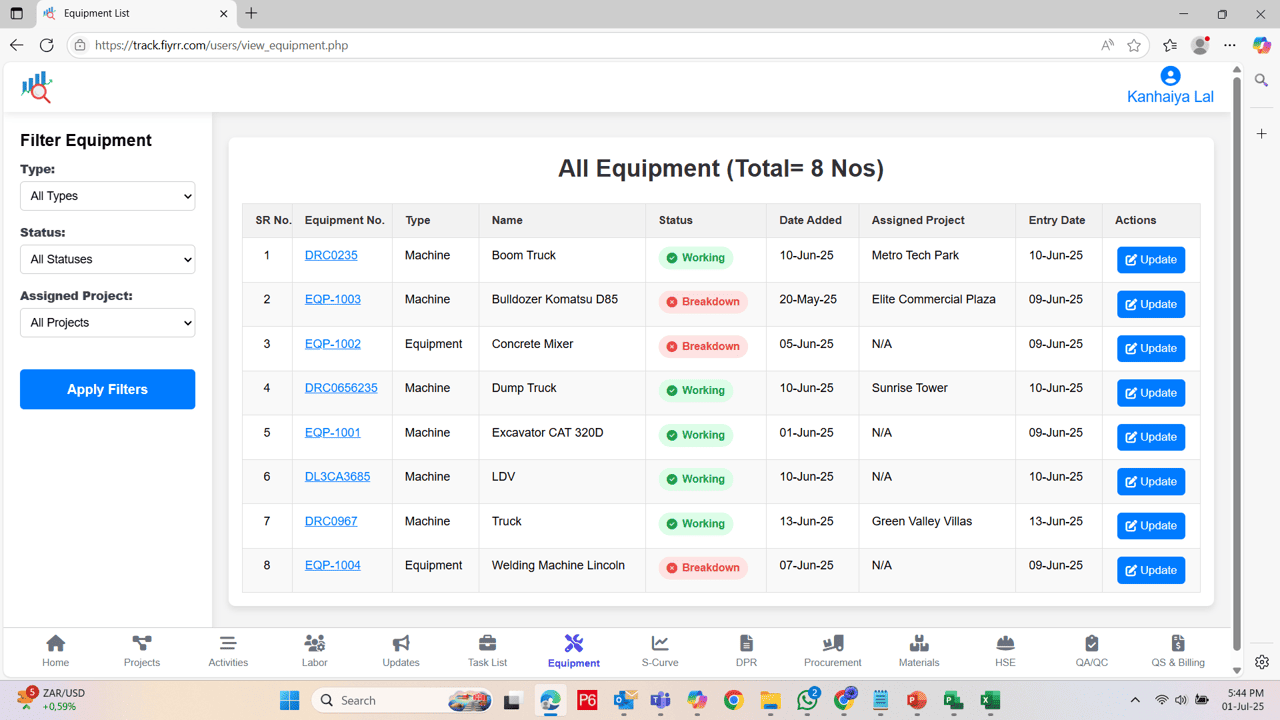Click the Labor icon
Image resolution: width=1280 pixels, height=720 pixels.
[314, 650]
